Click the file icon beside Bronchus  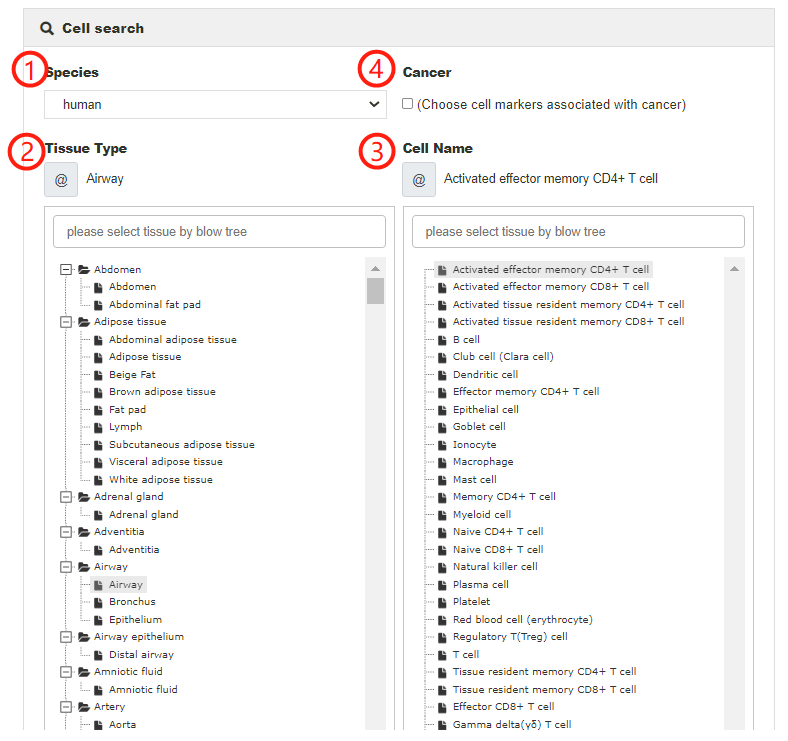(x=99, y=602)
